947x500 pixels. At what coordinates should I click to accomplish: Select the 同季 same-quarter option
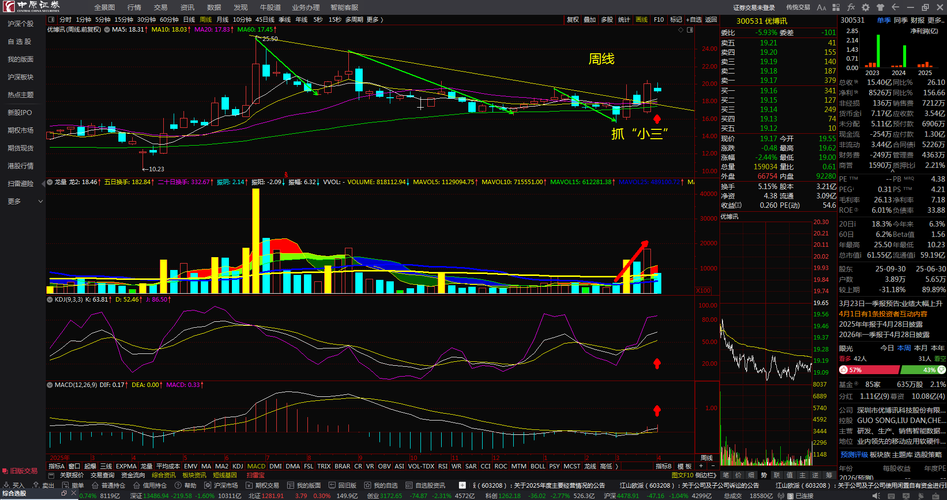[x=900, y=20]
